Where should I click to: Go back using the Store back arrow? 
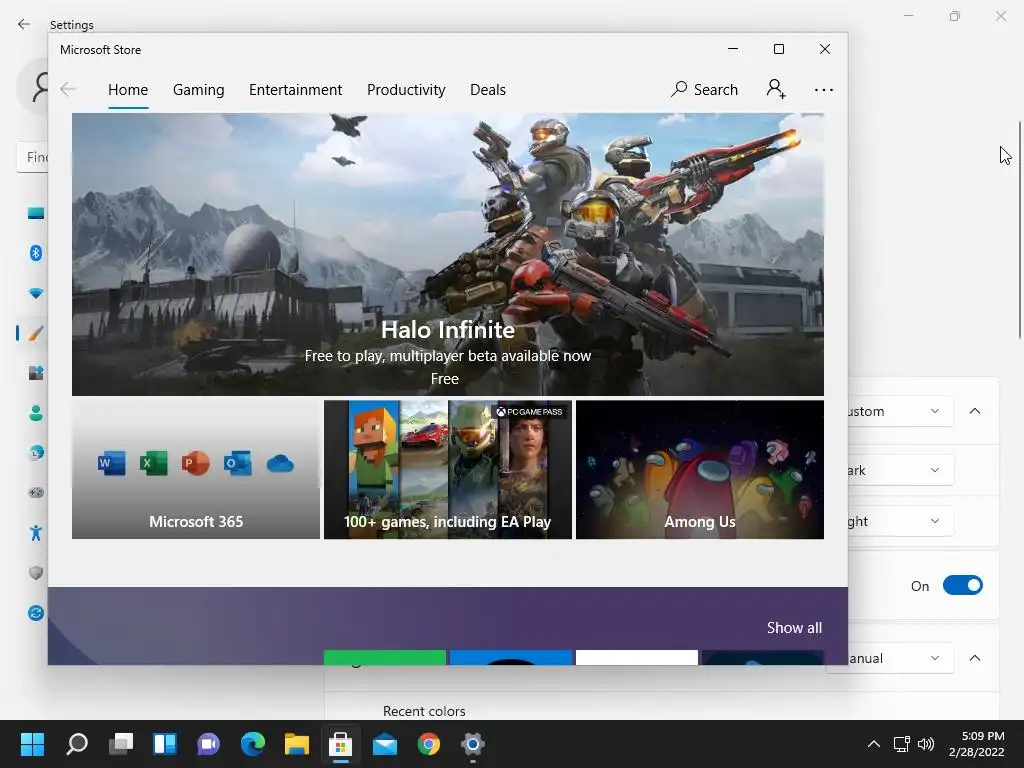coord(68,89)
